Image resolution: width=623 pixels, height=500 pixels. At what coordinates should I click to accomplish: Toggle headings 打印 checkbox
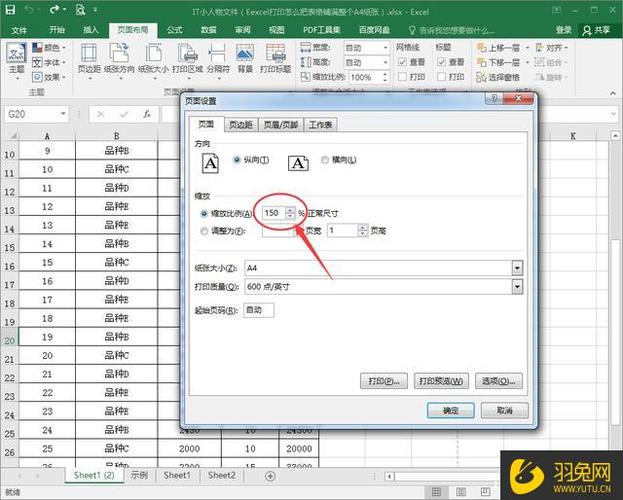click(x=441, y=76)
